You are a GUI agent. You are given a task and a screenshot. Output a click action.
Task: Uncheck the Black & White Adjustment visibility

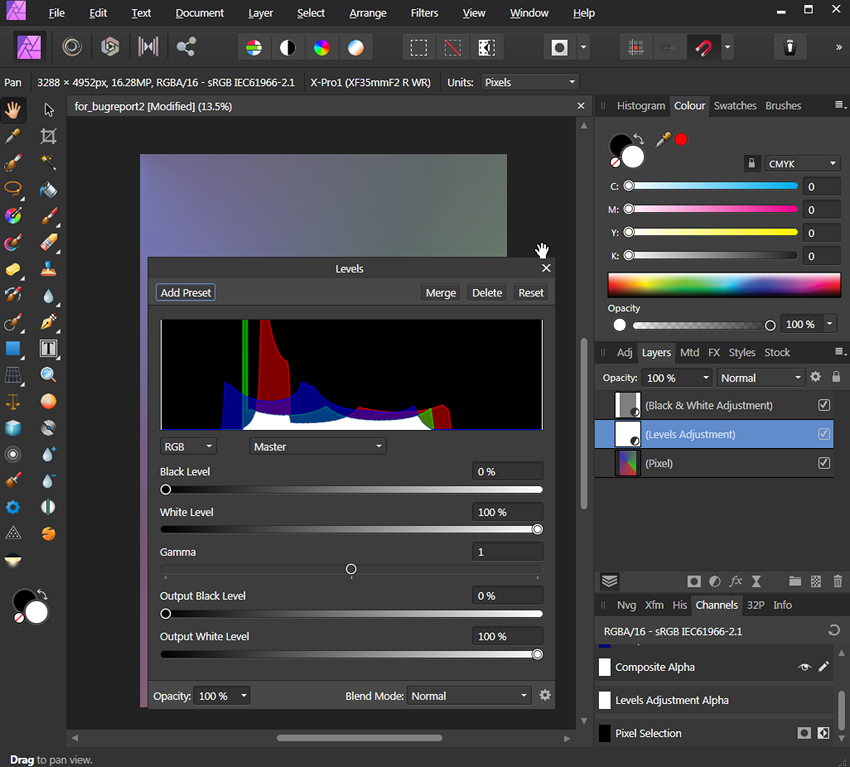pyautogui.click(x=824, y=405)
